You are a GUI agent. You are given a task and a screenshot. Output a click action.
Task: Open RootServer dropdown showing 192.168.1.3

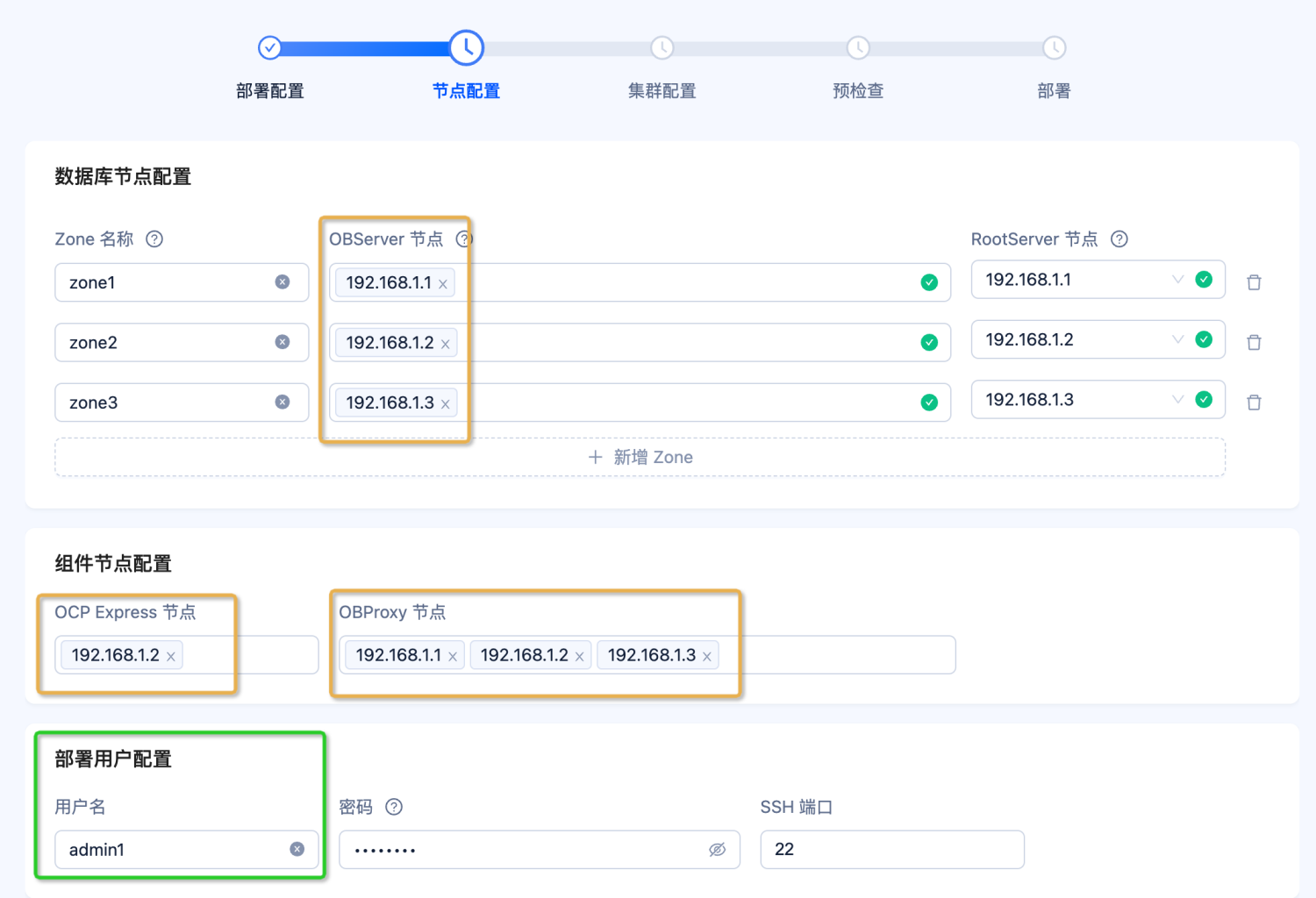1098,399
